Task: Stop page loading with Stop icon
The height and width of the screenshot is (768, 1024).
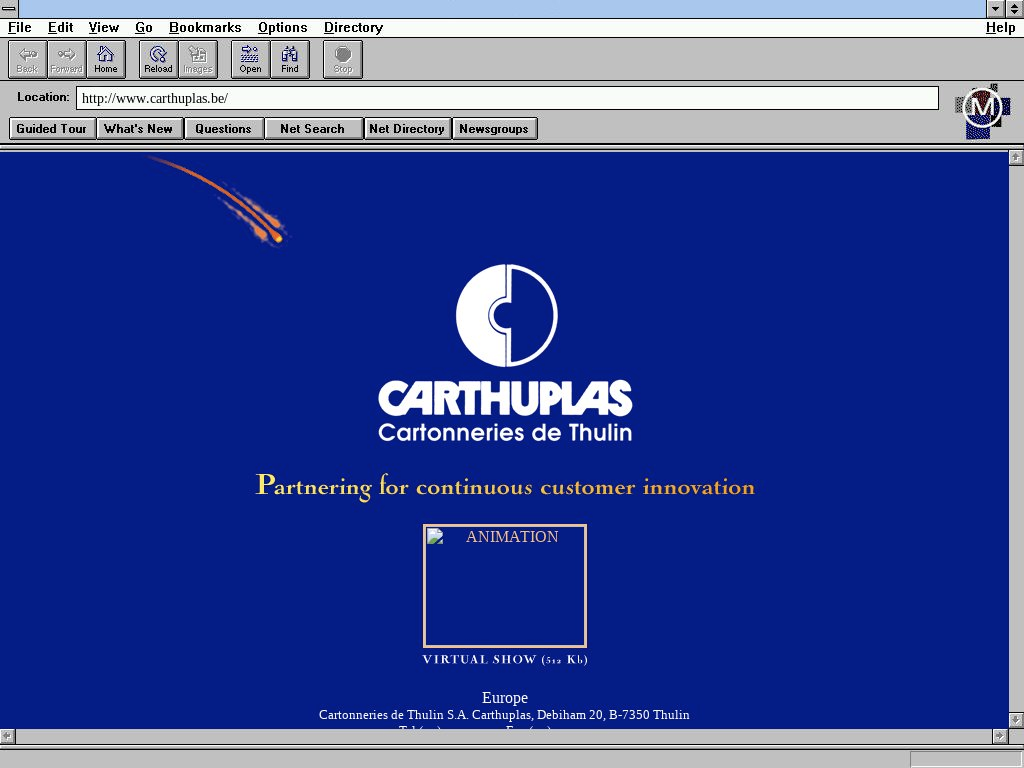Action: [x=343, y=59]
